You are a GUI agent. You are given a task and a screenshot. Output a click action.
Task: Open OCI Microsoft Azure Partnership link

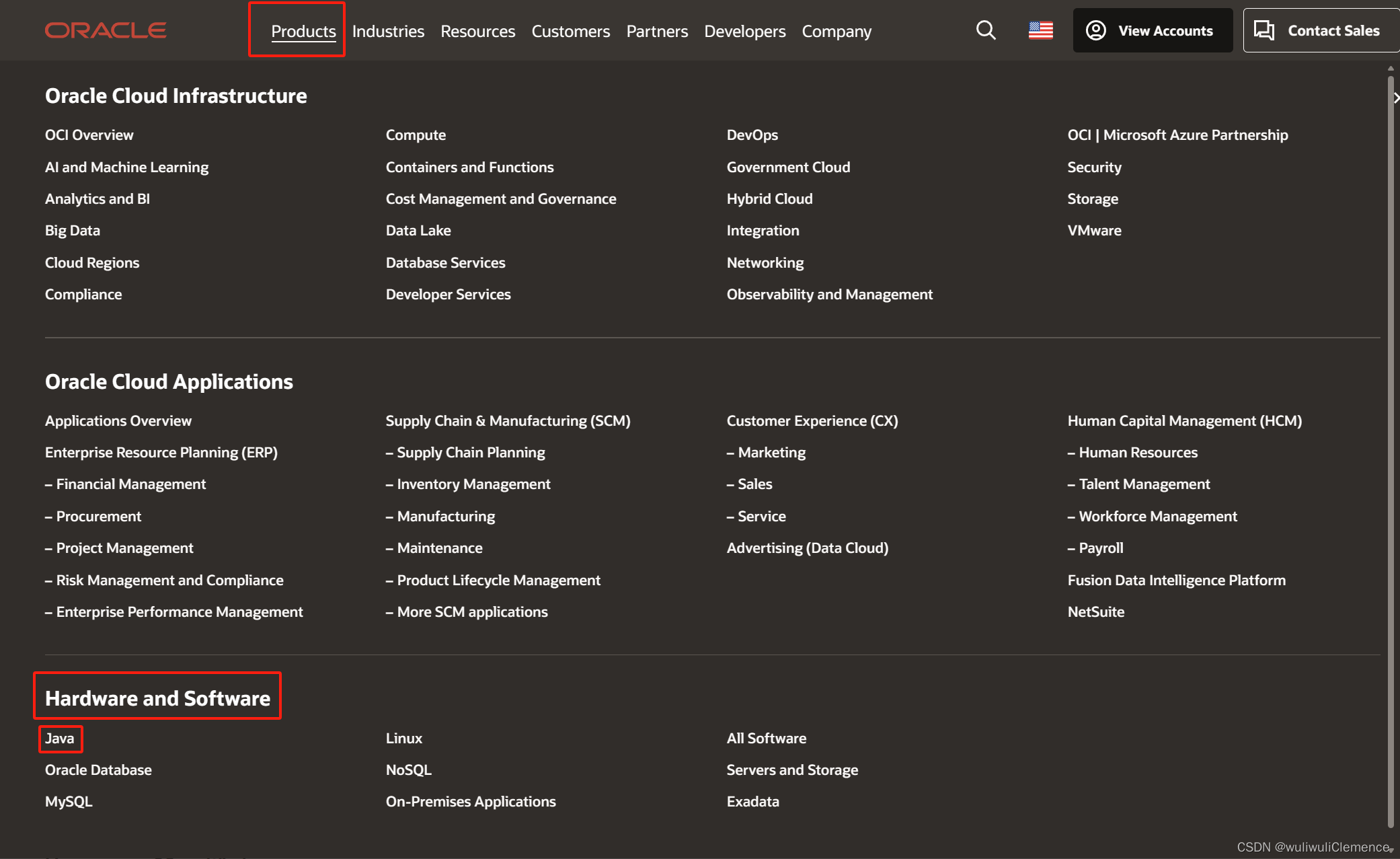click(1177, 135)
